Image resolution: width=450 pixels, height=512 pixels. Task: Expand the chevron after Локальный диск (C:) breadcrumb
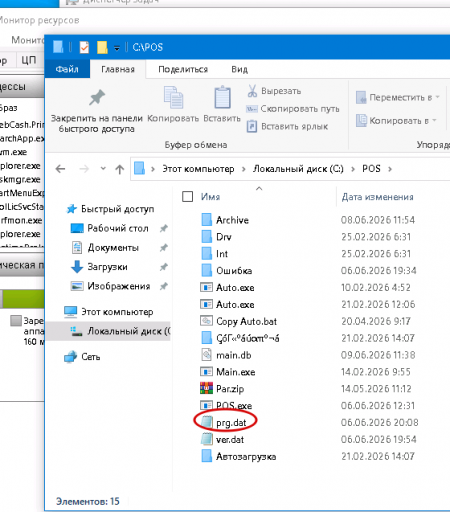[353, 169]
